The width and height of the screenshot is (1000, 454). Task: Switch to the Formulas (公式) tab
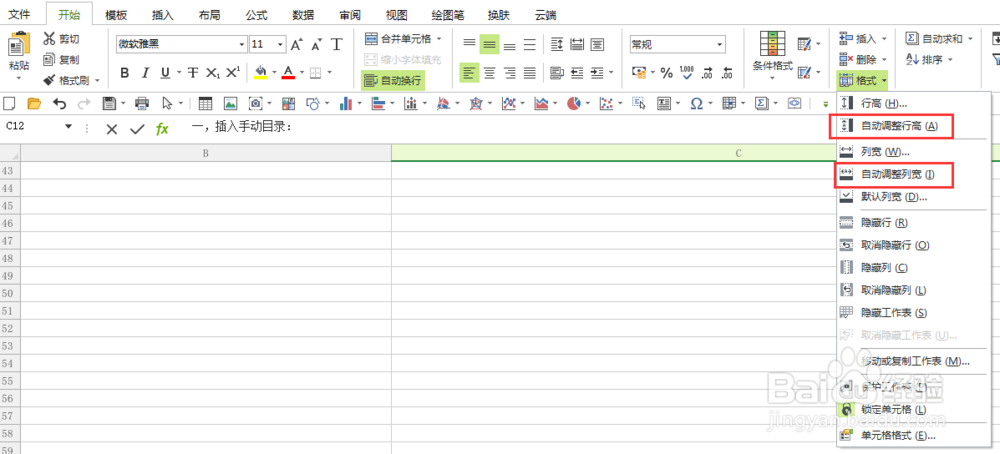point(256,15)
